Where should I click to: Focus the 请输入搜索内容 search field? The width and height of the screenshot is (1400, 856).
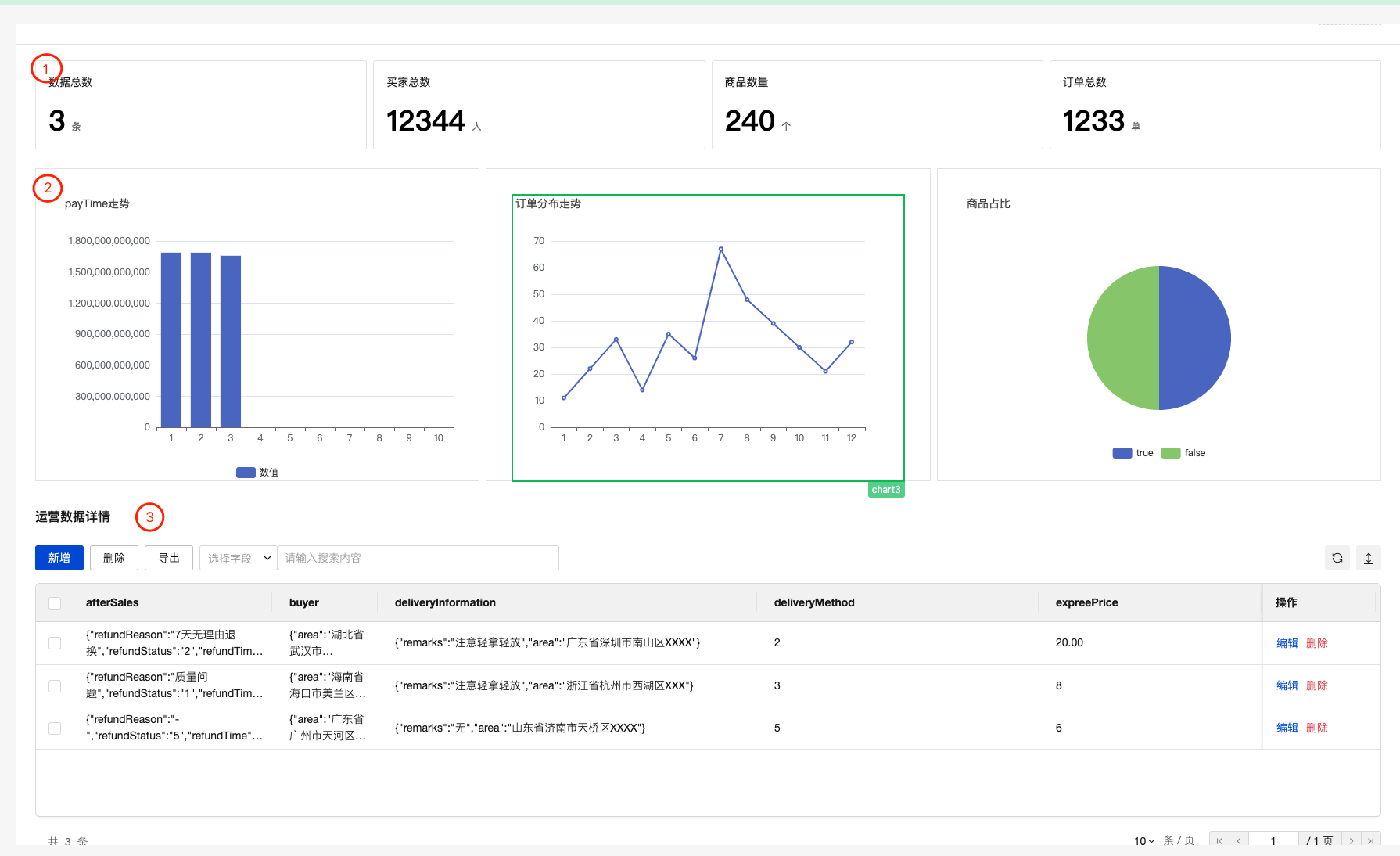click(418, 558)
